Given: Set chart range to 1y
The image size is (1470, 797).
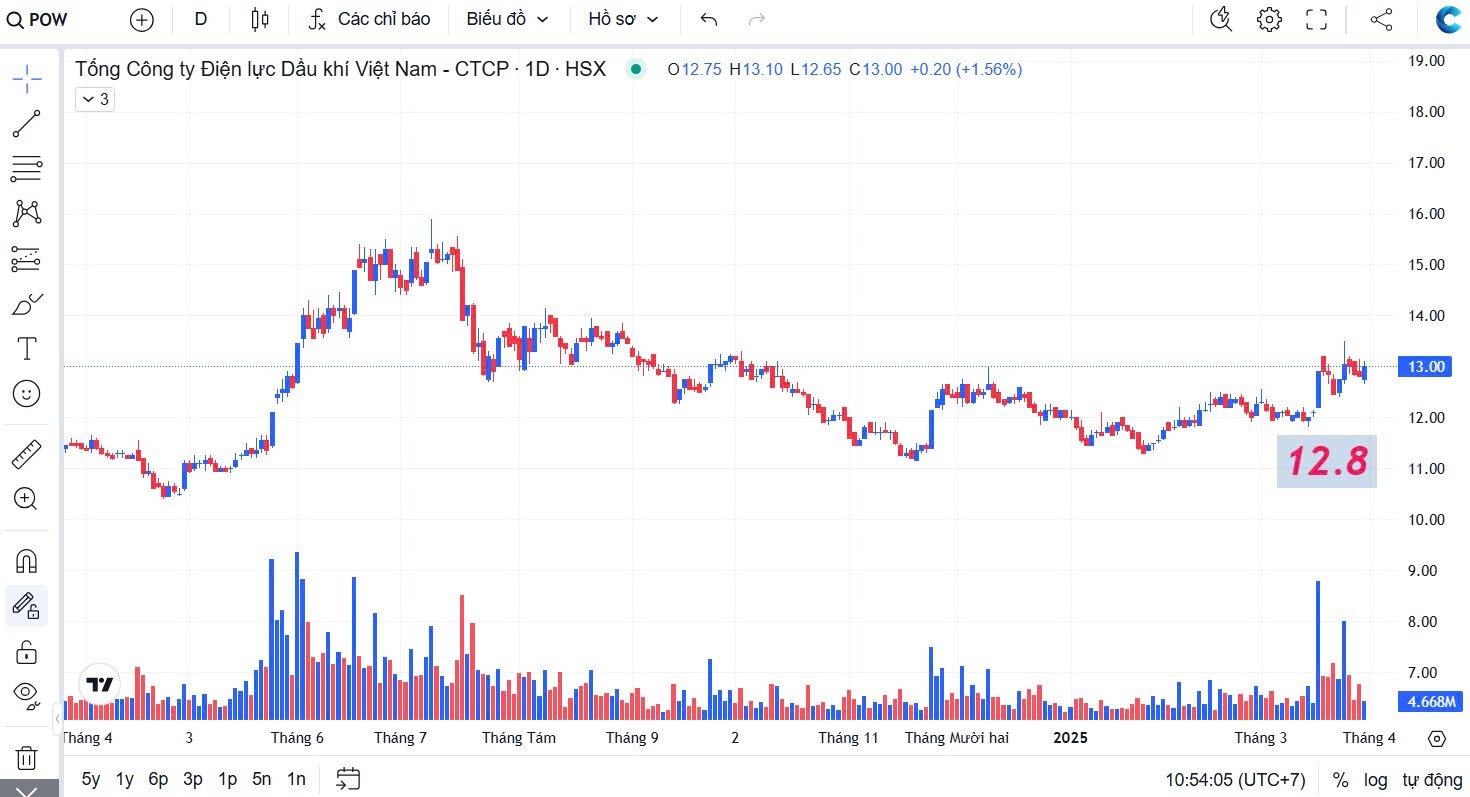Looking at the screenshot, I should [x=125, y=779].
